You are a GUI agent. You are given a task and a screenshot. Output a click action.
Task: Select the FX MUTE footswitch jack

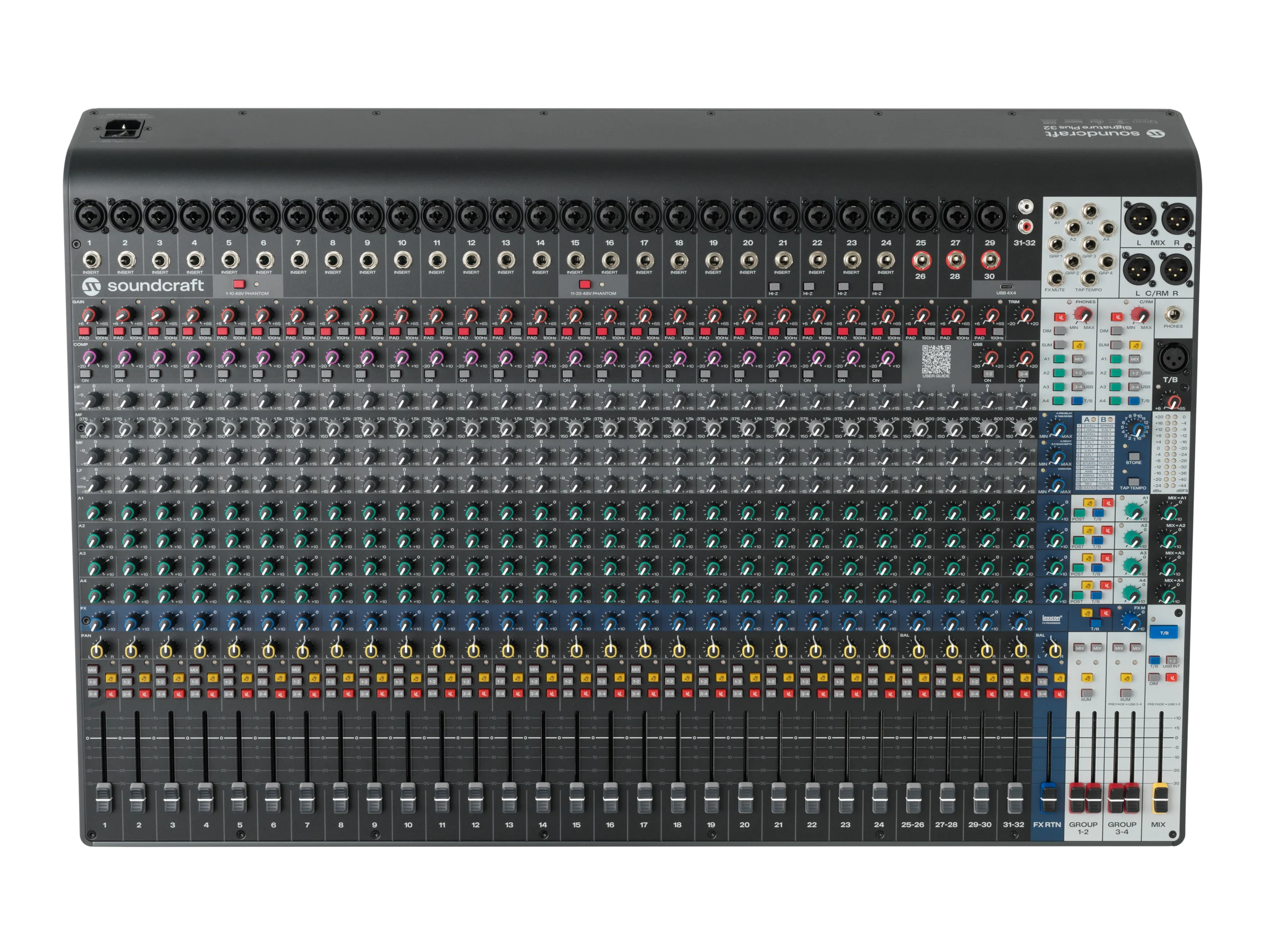click(1055, 278)
